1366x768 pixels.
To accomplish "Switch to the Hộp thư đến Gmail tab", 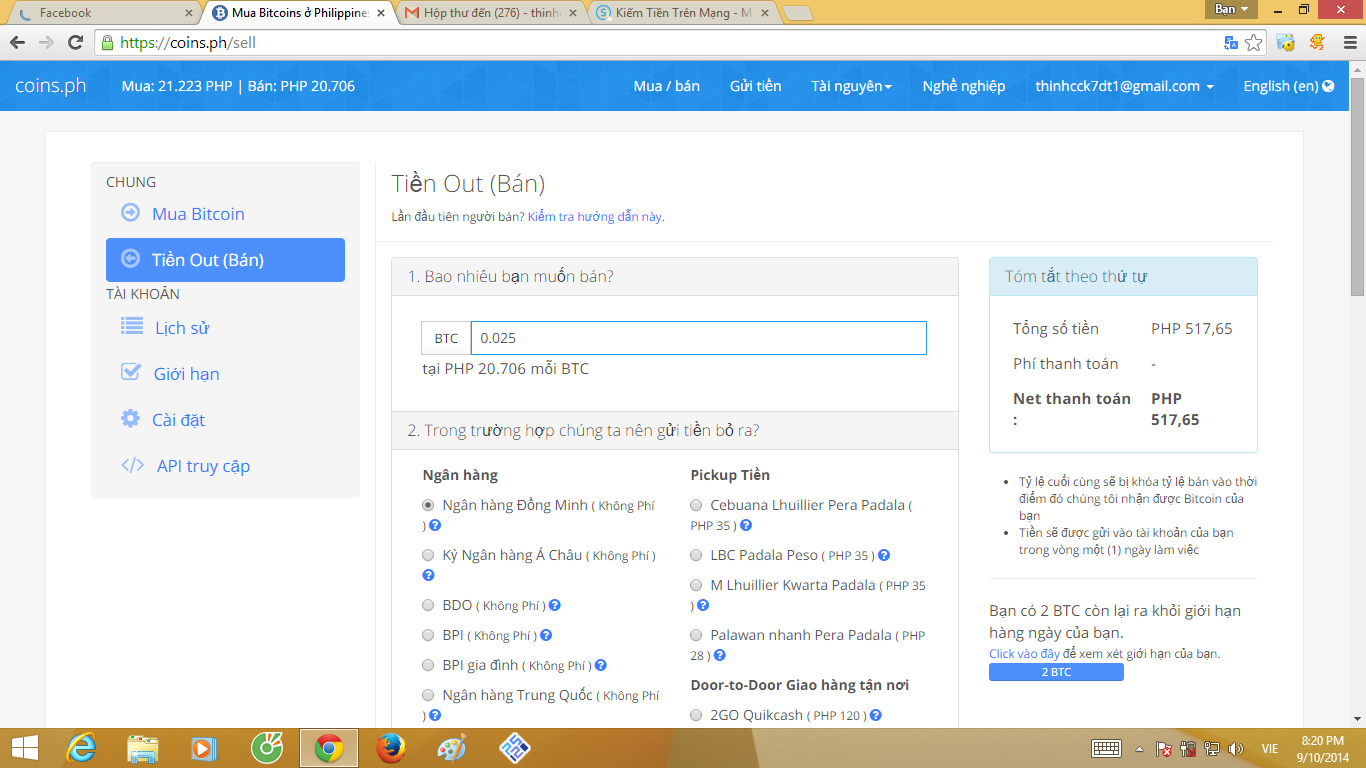I will click(x=490, y=13).
